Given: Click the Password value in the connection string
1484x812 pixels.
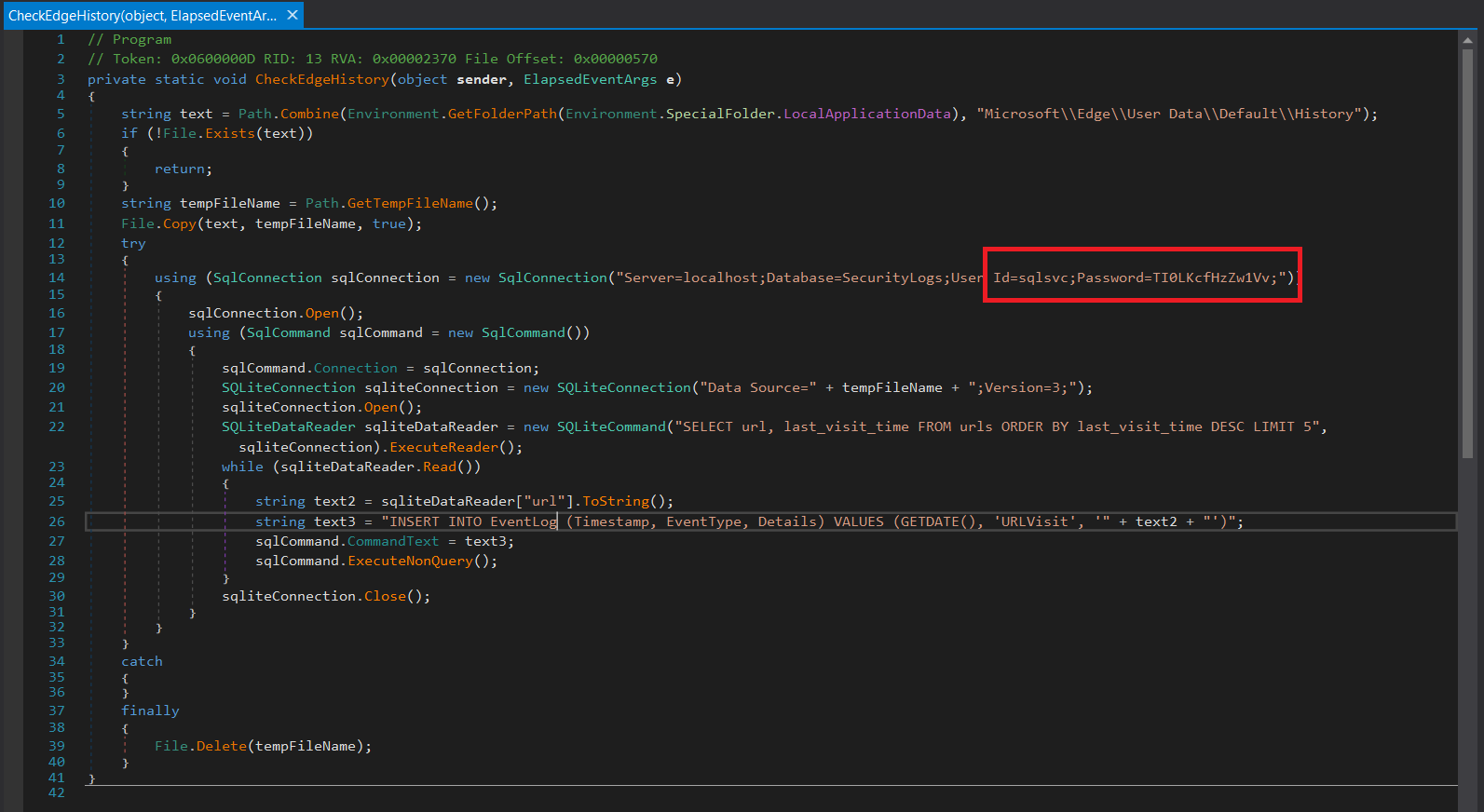Looking at the screenshot, I should click(x=1212, y=277).
